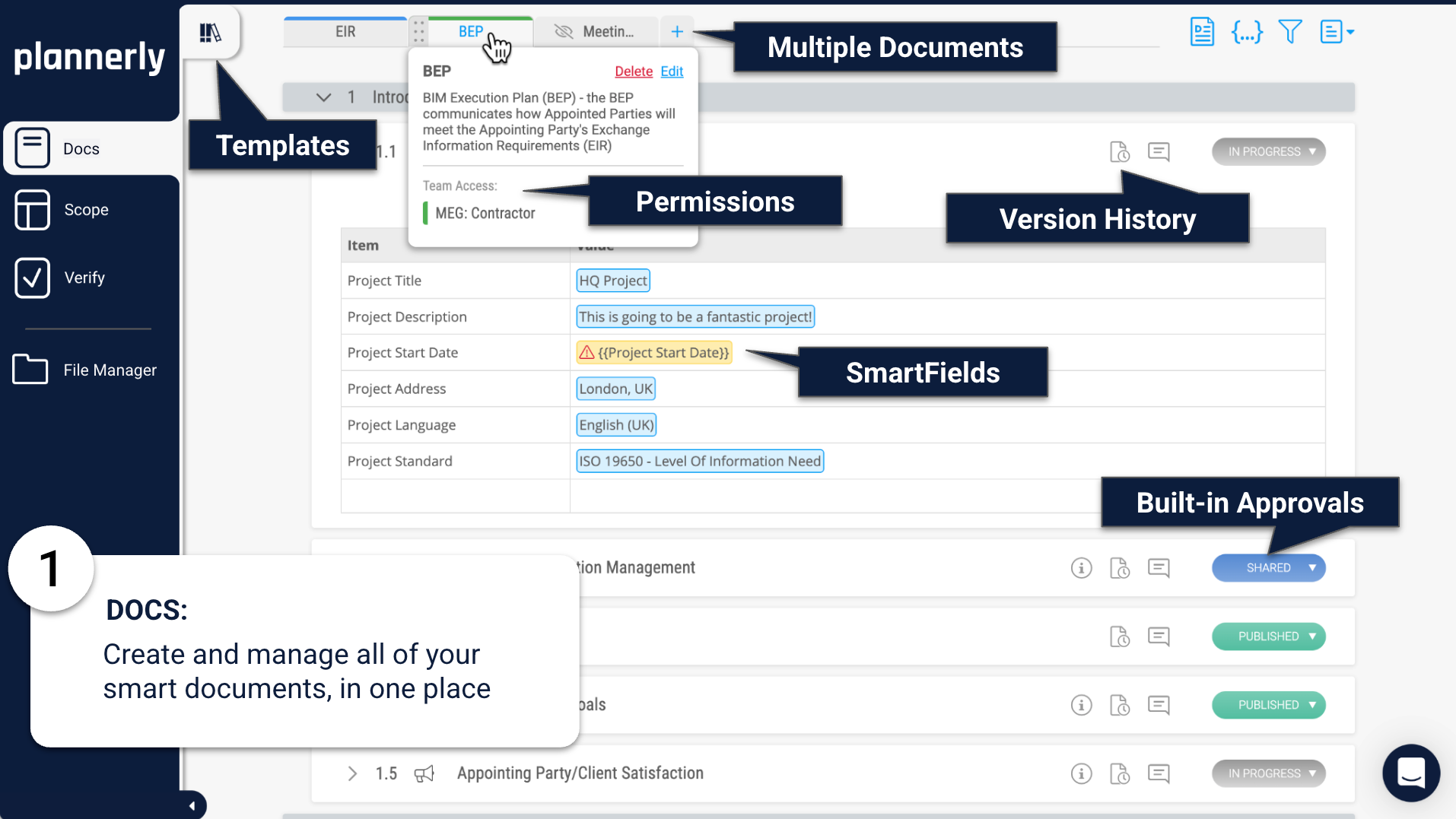
Task: Open info icon in second PUBLISHED row
Action: tap(1081, 705)
